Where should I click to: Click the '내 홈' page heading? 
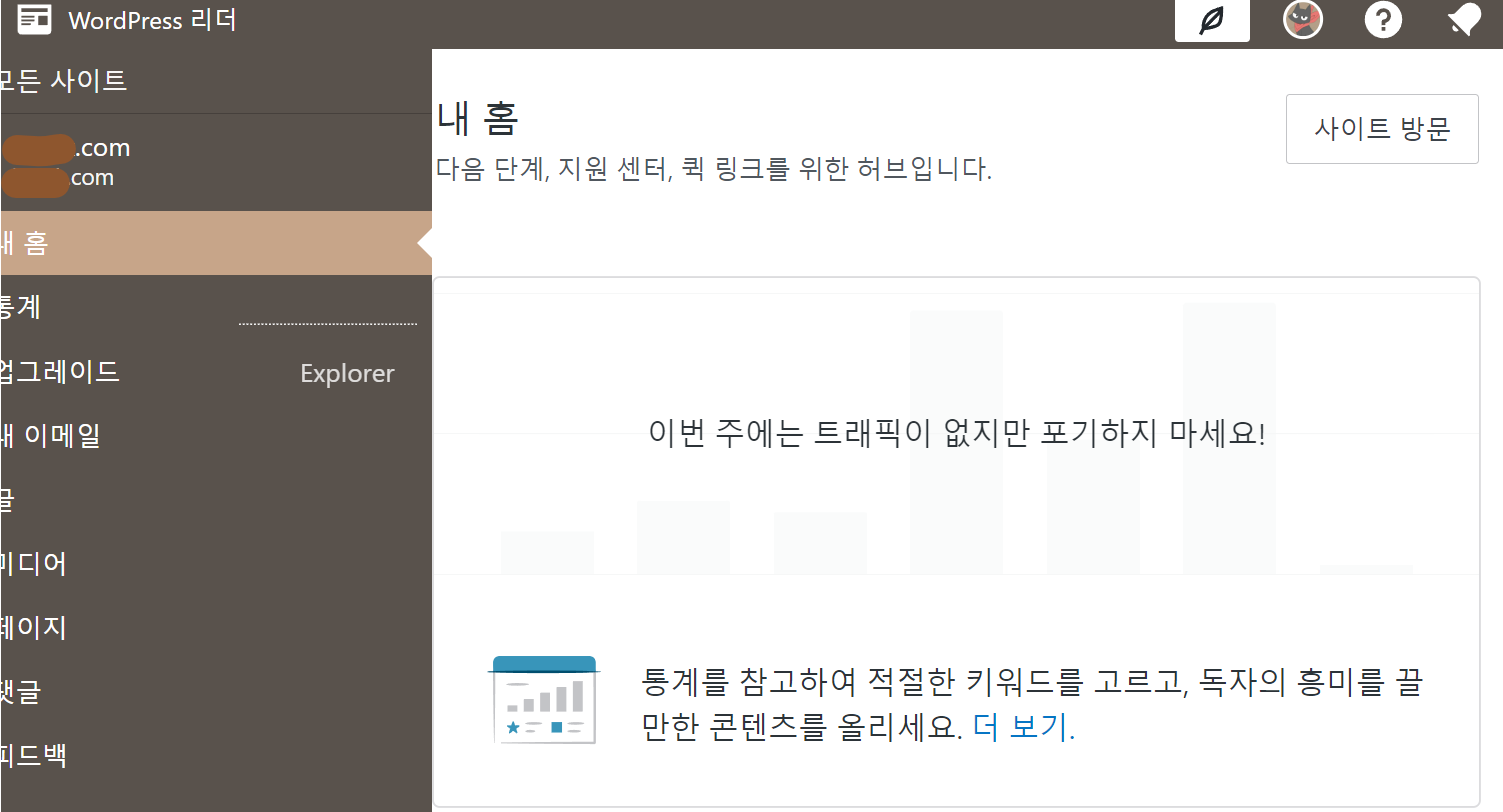tap(477, 120)
